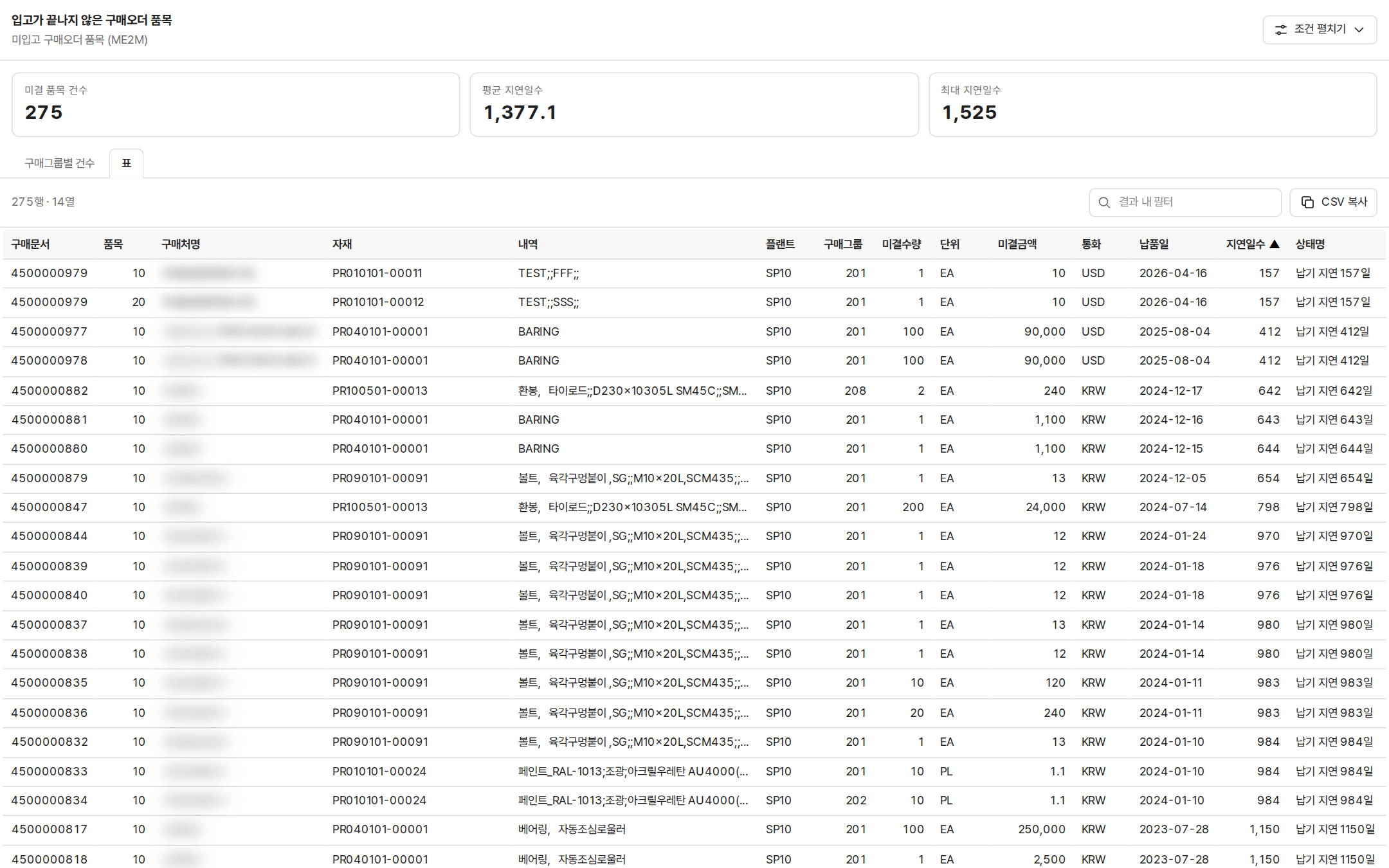Focus the 결과 내 필터 search field

pyautogui.click(x=1185, y=203)
